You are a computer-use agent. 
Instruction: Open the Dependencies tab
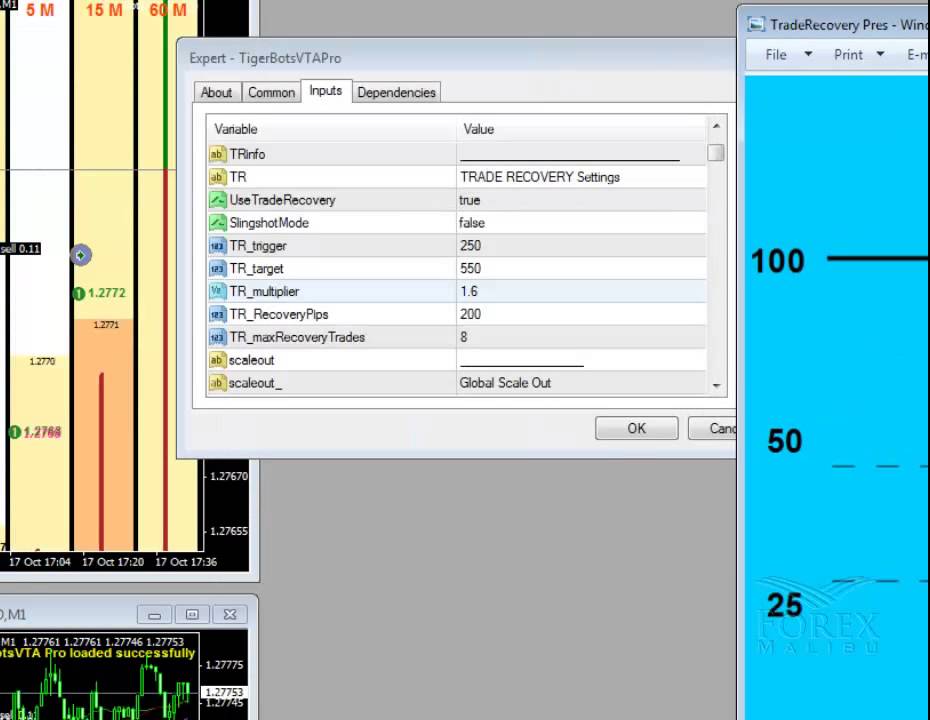[x=396, y=93]
